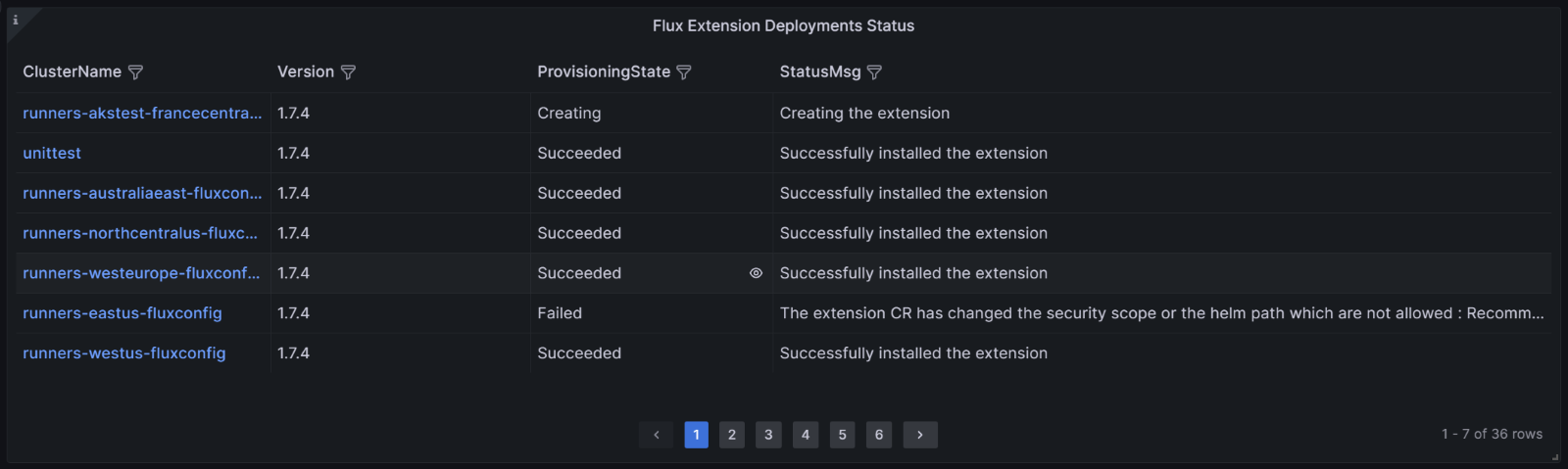Open the ProvisioningState column filter
This screenshot has width=1568, height=469.
(x=684, y=72)
